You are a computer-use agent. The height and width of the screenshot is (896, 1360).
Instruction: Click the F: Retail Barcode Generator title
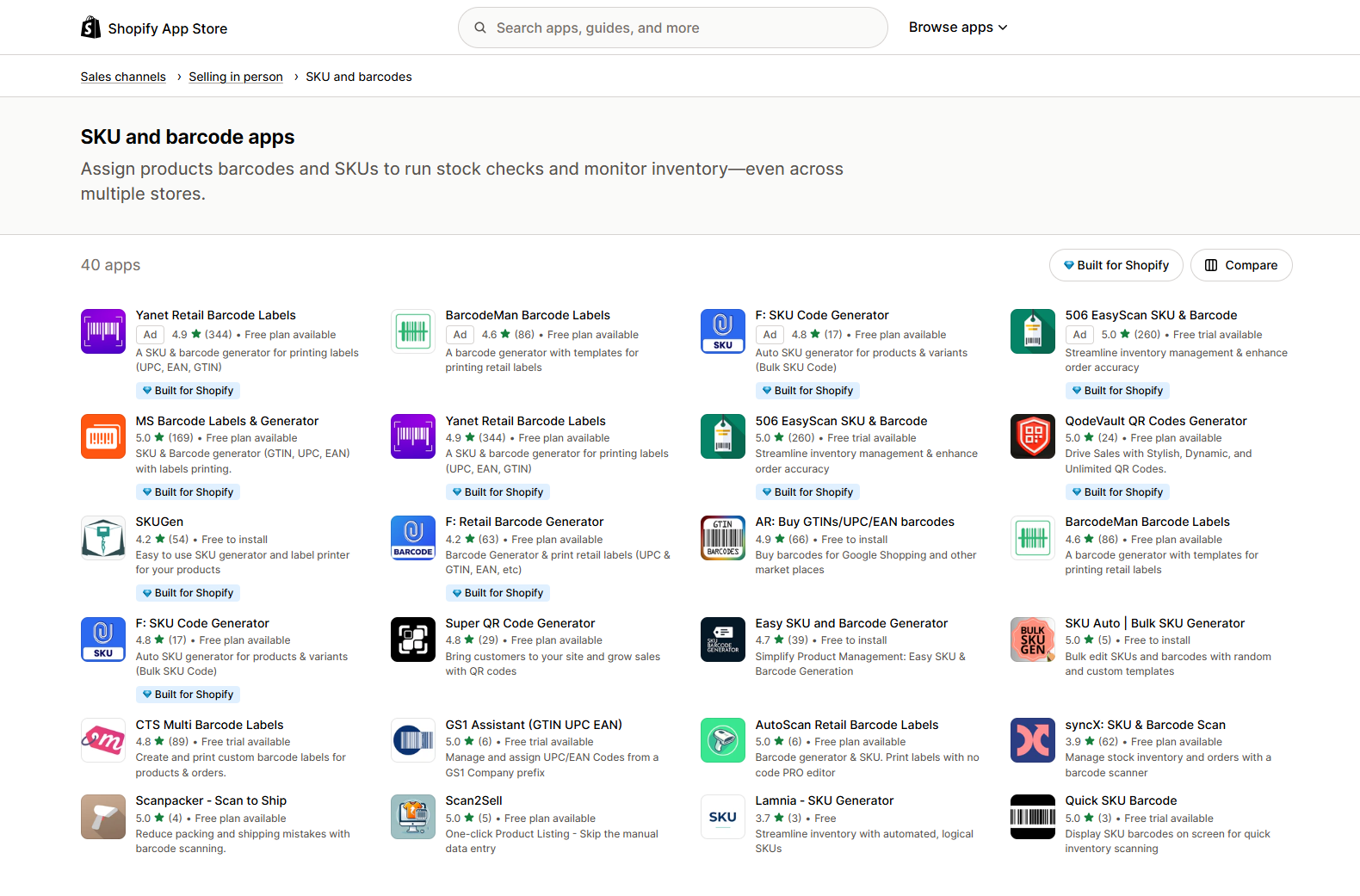(524, 522)
